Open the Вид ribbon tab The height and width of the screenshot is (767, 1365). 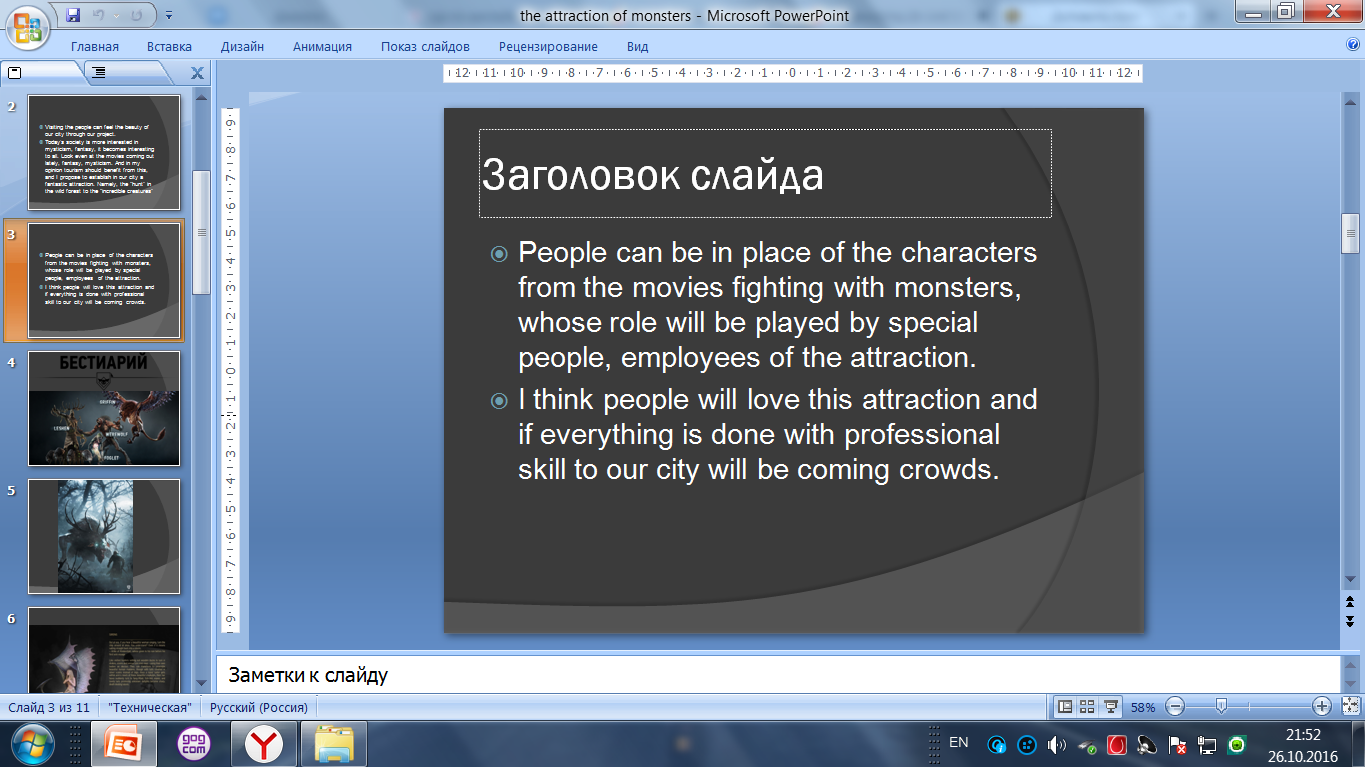[x=637, y=46]
